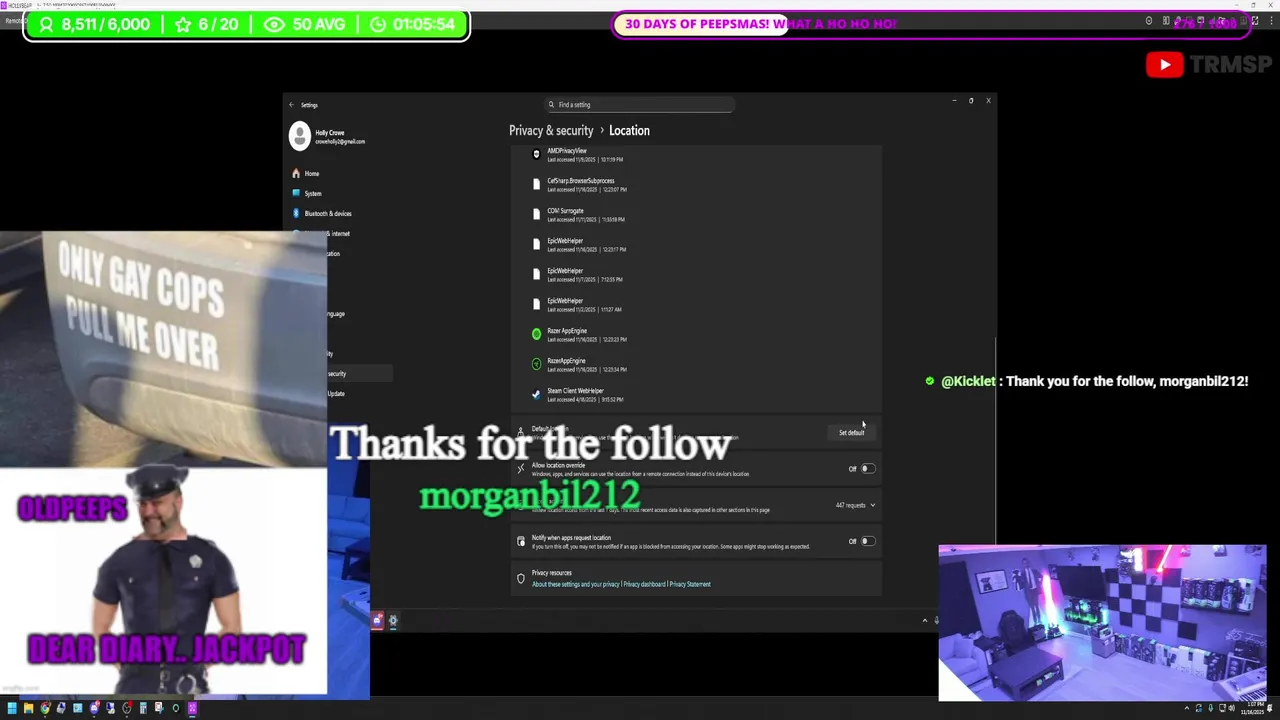This screenshot has width=1280, height=720.
Task: Click the Notify when apps request location icon
Action: pos(521,541)
